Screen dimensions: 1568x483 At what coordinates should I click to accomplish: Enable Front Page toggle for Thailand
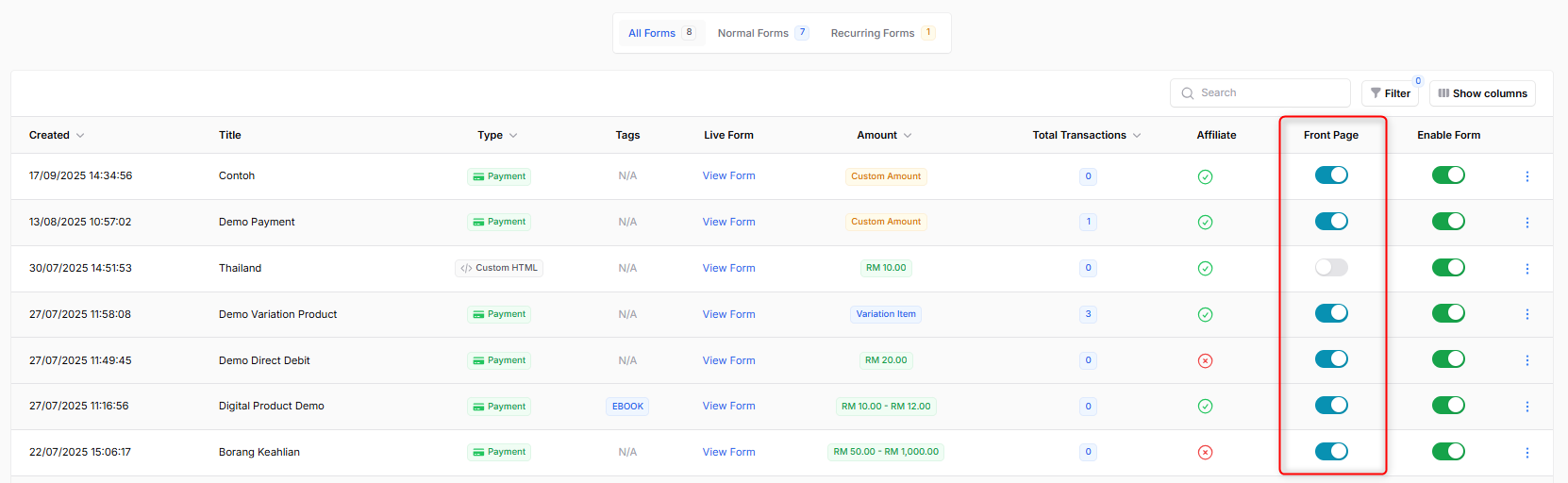1331,268
